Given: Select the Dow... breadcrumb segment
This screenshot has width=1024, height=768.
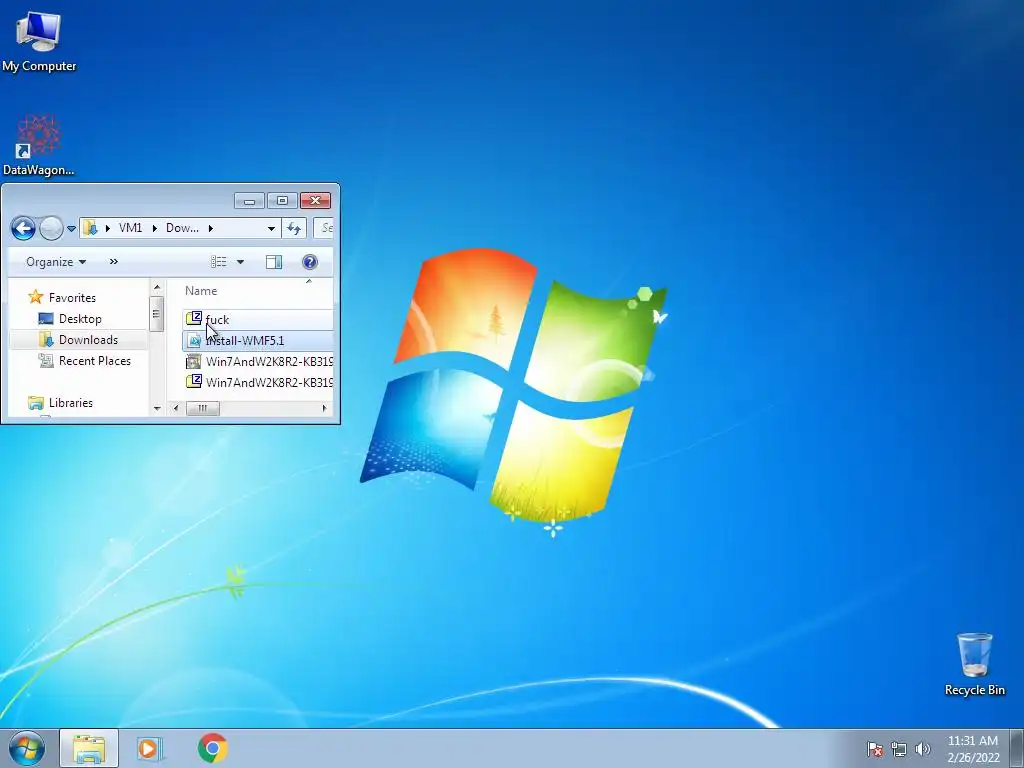Looking at the screenshot, I should pos(182,228).
